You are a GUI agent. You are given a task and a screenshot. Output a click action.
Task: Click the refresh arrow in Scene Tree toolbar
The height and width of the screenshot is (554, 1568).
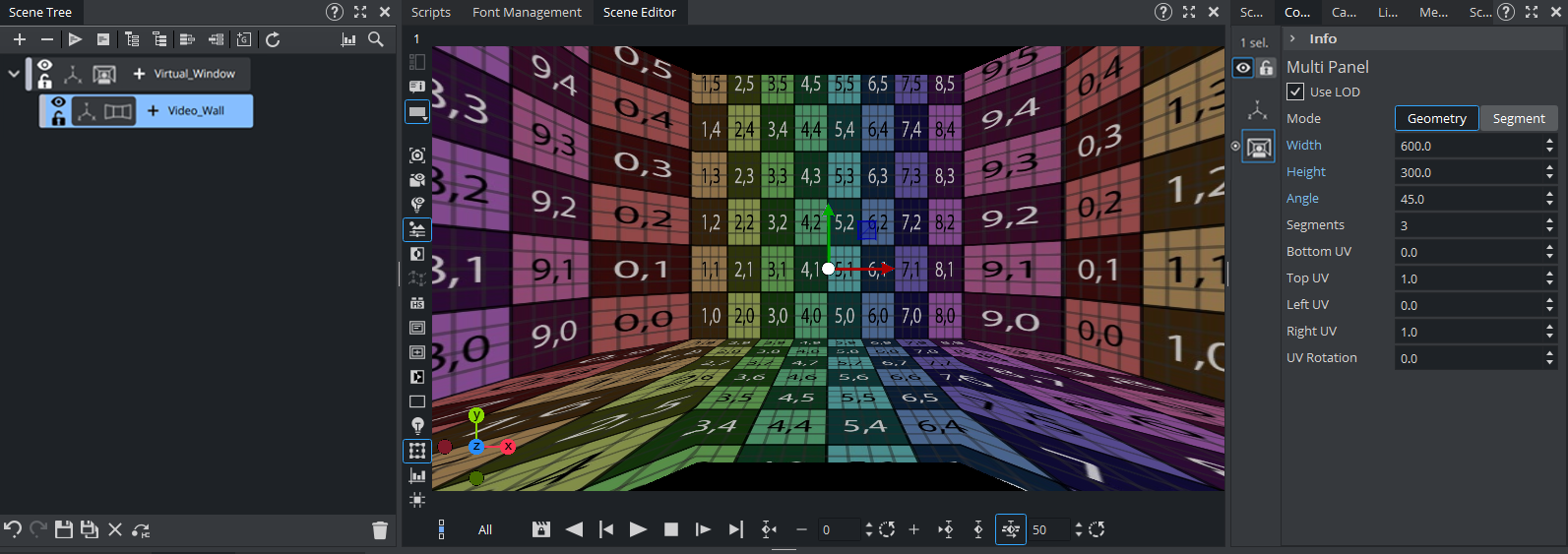pos(273,39)
